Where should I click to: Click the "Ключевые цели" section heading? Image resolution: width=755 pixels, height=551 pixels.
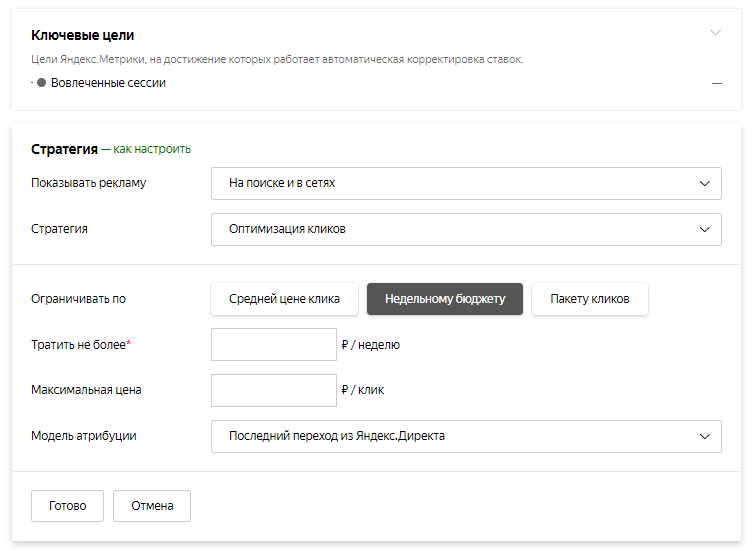tap(82, 36)
